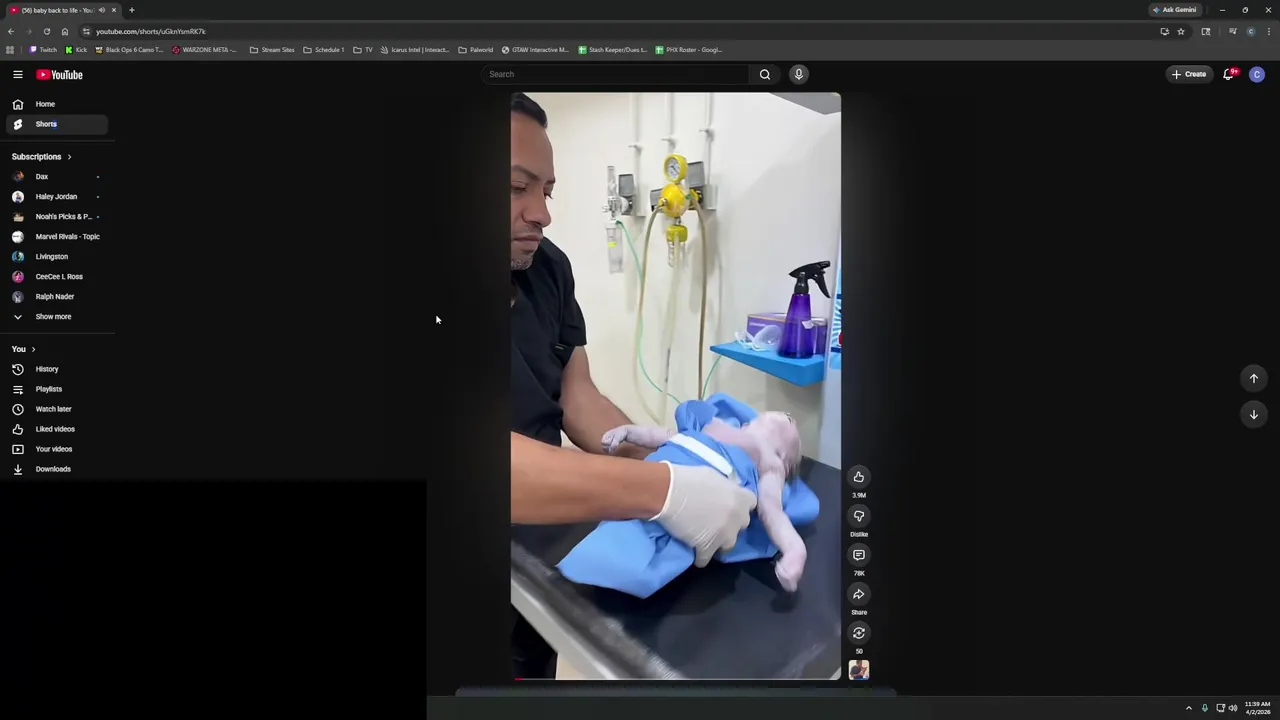
Task: Seek on the Short's red progress bar
Action: (676, 679)
